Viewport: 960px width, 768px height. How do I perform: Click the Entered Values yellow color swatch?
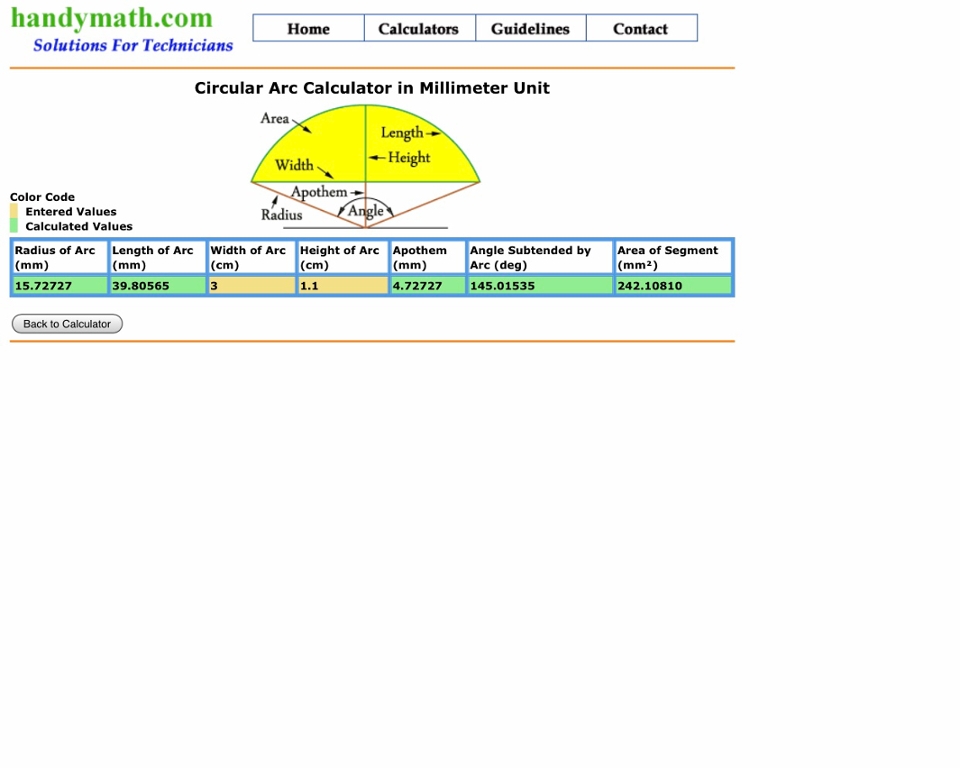point(14,212)
